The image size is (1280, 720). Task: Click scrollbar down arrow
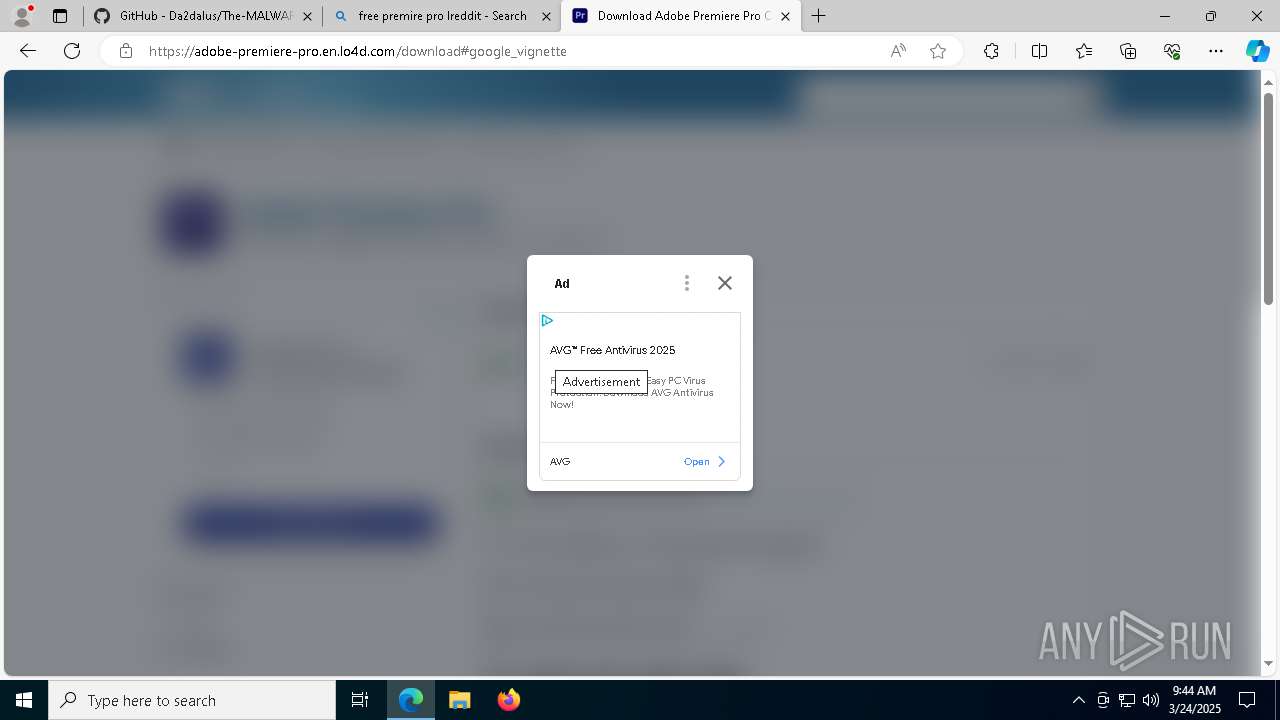coord(1269,663)
